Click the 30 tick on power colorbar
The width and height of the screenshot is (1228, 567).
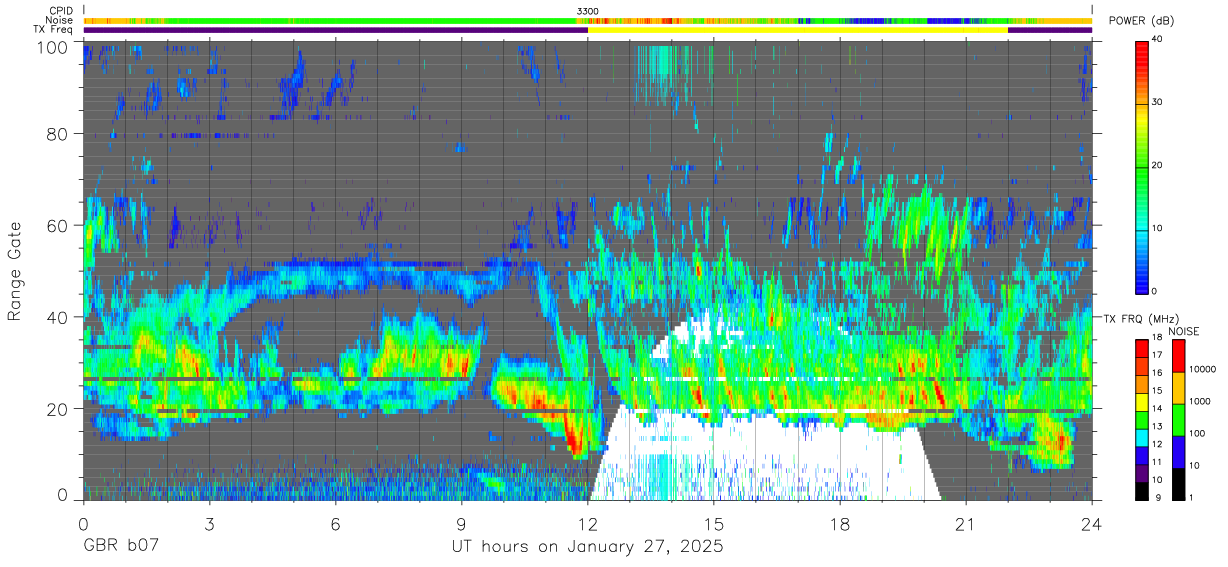pyautogui.click(x=1156, y=101)
